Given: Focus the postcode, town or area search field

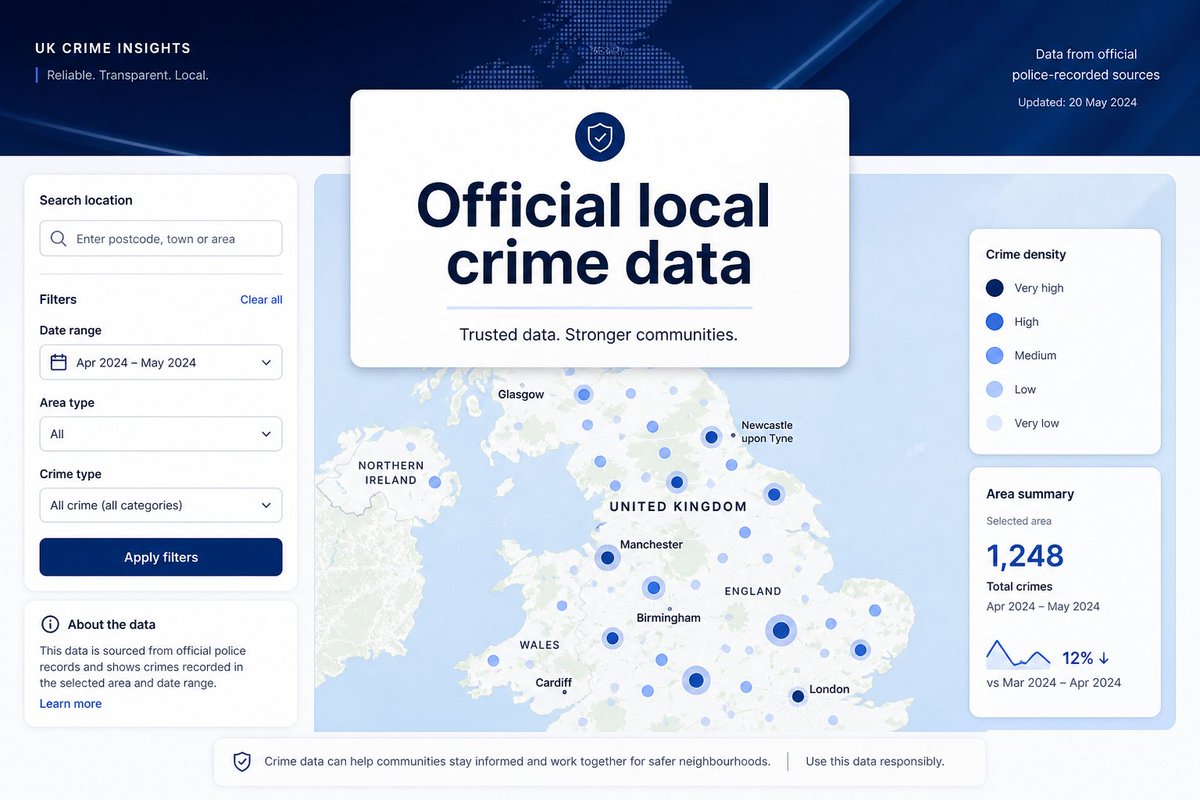Looking at the screenshot, I should click(x=161, y=239).
